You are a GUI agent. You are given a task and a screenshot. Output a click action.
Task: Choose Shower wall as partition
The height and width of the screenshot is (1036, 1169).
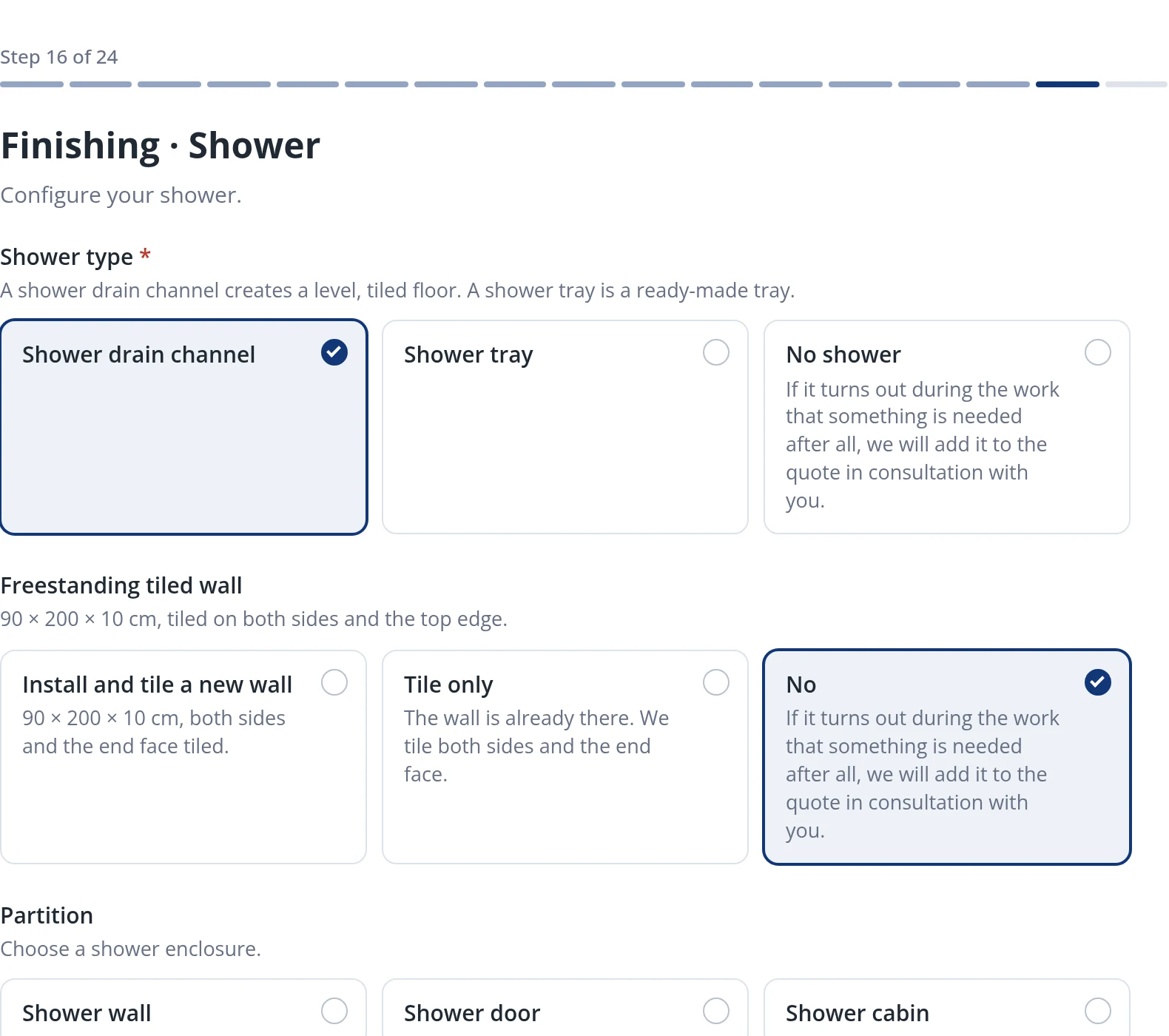click(x=184, y=1008)
